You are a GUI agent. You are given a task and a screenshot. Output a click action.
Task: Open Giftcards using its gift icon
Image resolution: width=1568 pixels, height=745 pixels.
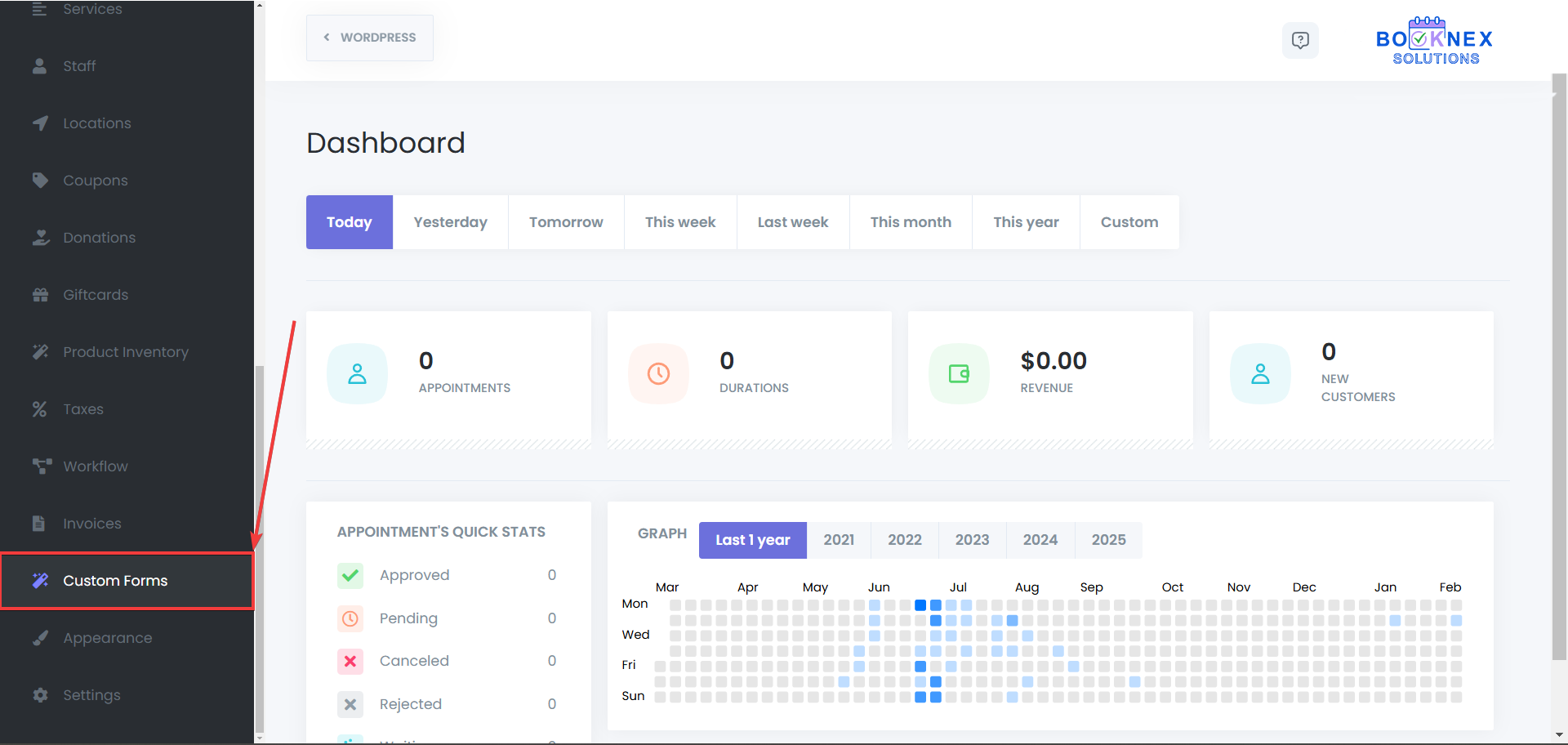[40, 295]
